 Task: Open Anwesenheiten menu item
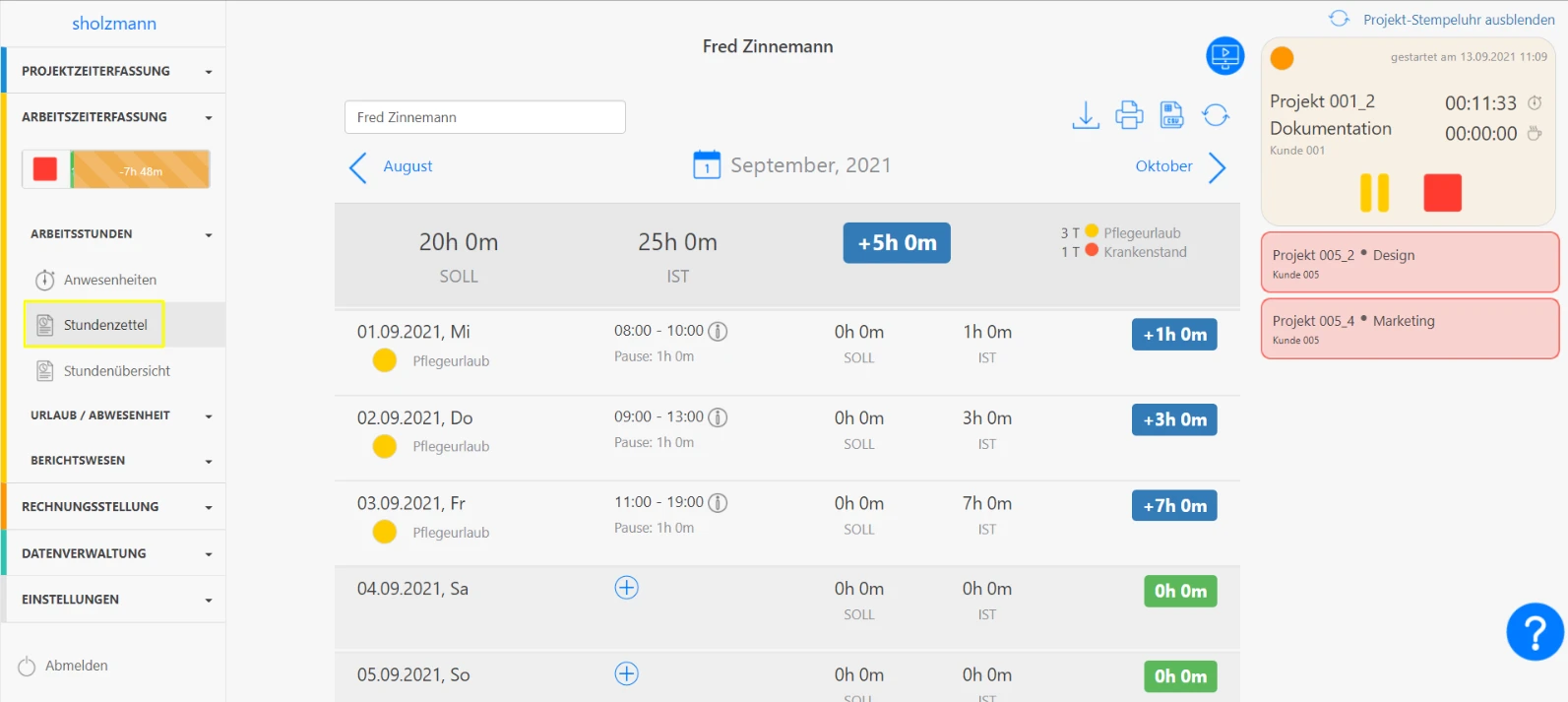[109, 280]
